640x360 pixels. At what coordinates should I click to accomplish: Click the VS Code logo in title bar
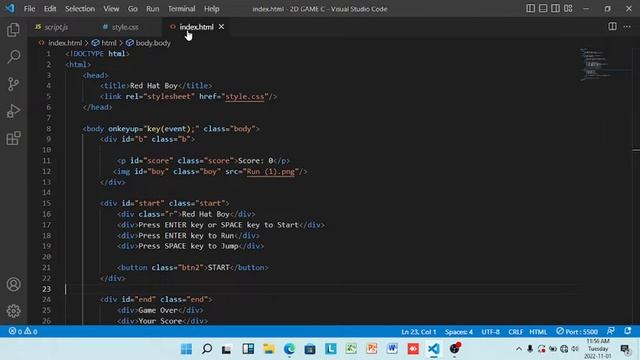pyautogui.click(x=10, y=8)
